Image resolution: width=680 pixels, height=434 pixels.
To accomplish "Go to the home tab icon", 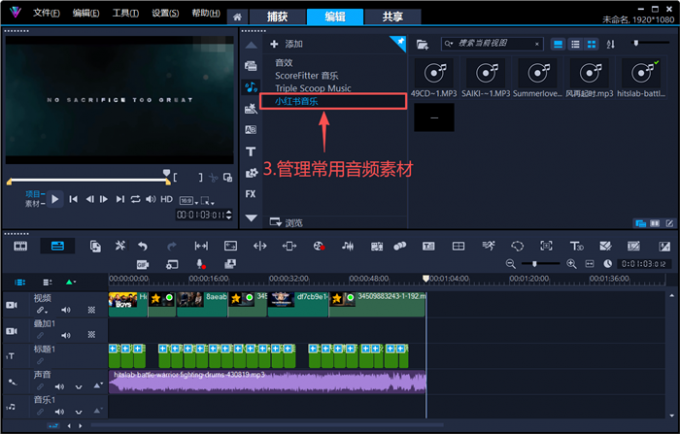I will click(237, 17).
